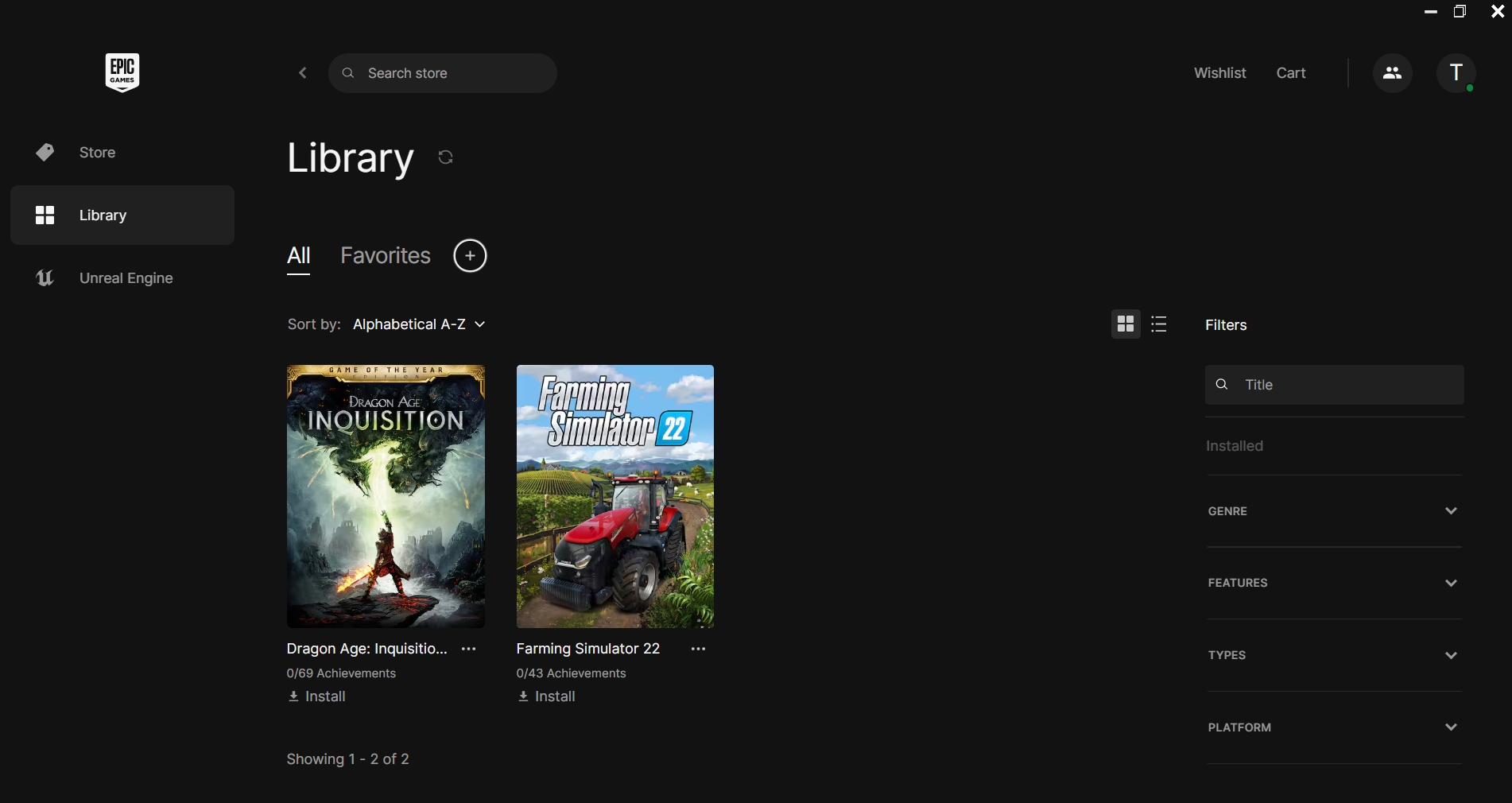The height and width of the screenshot is (803, 1512).
Task: Switch to list view
Action: click(1159, 324)
